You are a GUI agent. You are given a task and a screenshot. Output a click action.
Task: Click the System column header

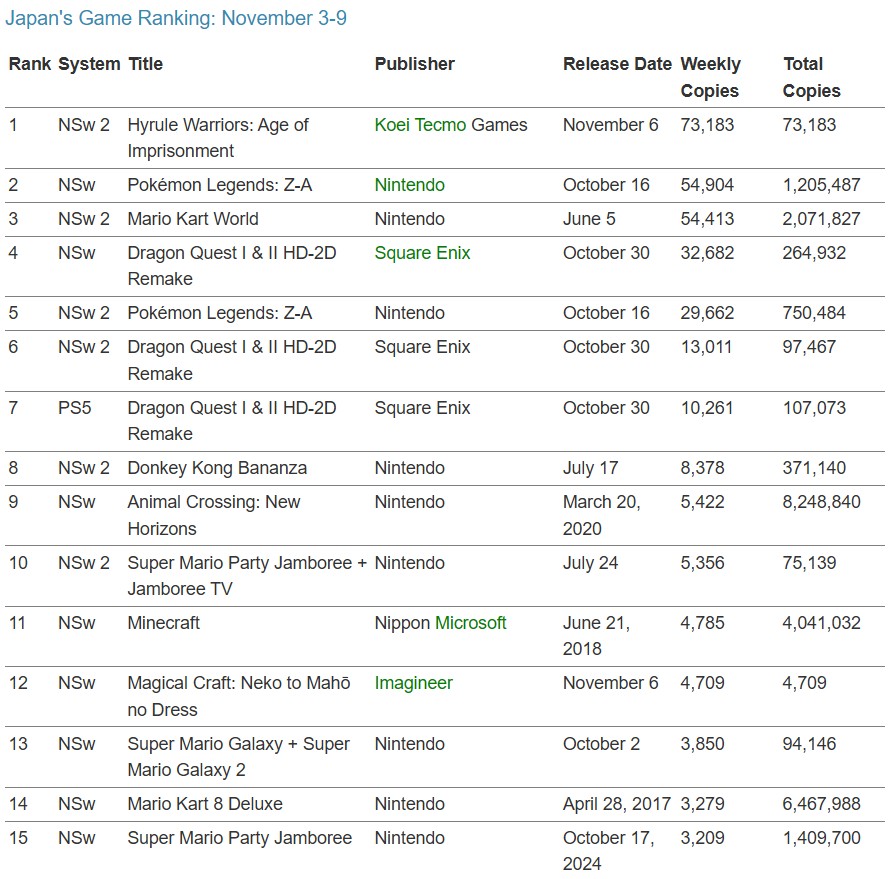89,64
